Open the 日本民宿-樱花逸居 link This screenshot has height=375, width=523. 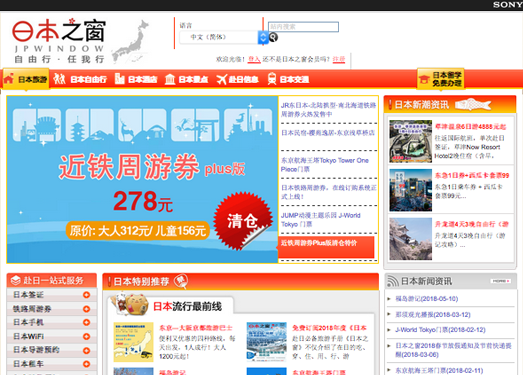click(x=328, y=133)
